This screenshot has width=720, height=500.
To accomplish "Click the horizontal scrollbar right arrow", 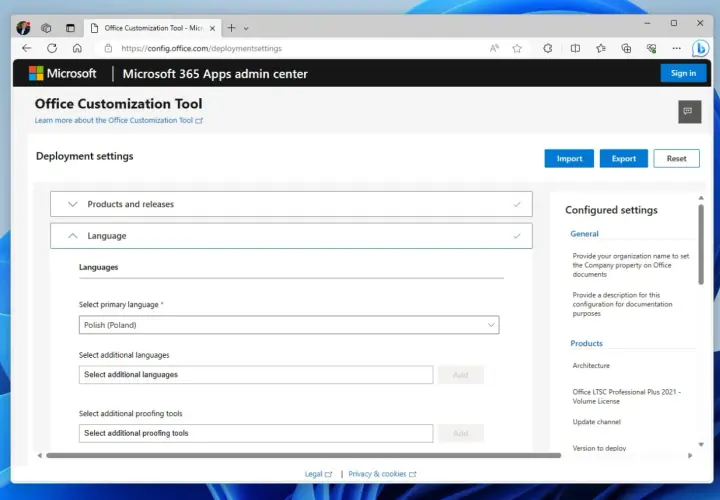I will click(x=690, y=455).
